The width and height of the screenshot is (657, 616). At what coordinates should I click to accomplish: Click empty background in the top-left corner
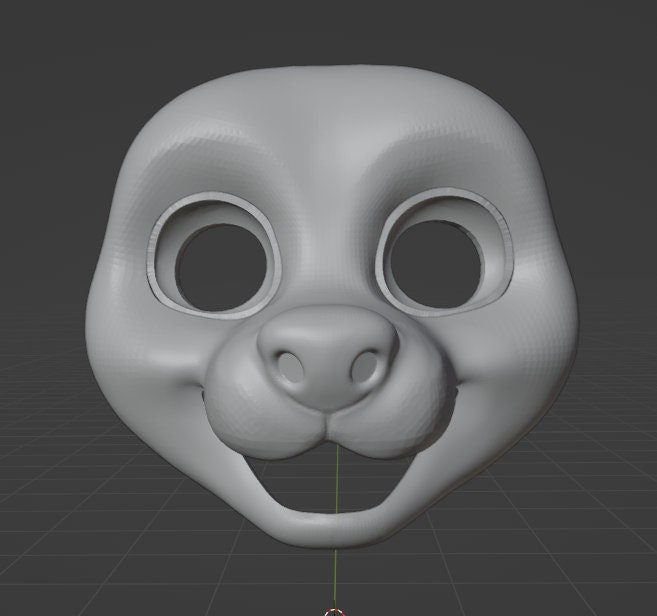click(x=40, y=40)
